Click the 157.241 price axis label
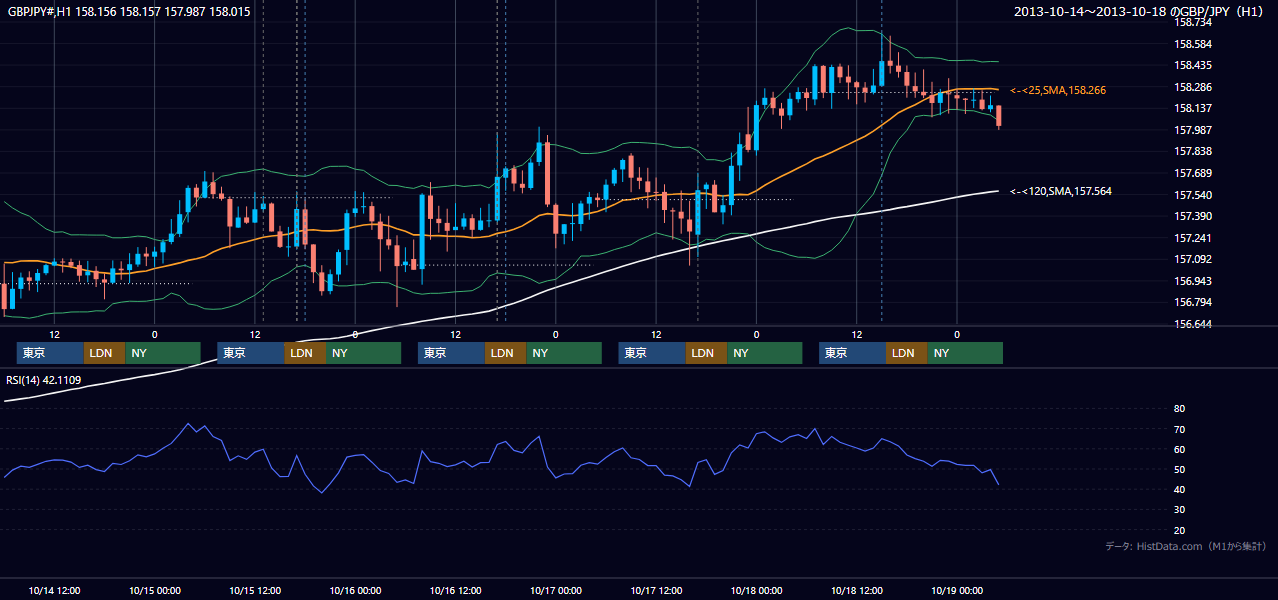Image resolution: width=1278 pixels, height=600 pixels. 1195,238
